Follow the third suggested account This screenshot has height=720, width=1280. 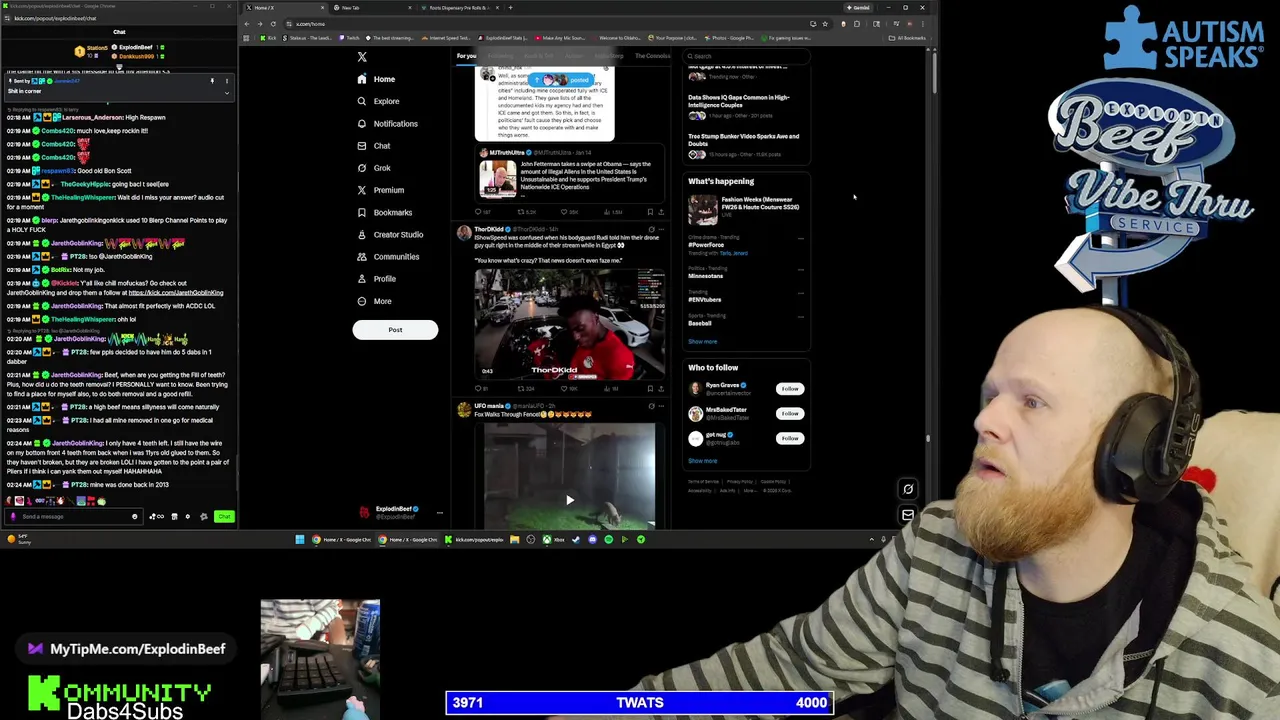pos(790,438)
